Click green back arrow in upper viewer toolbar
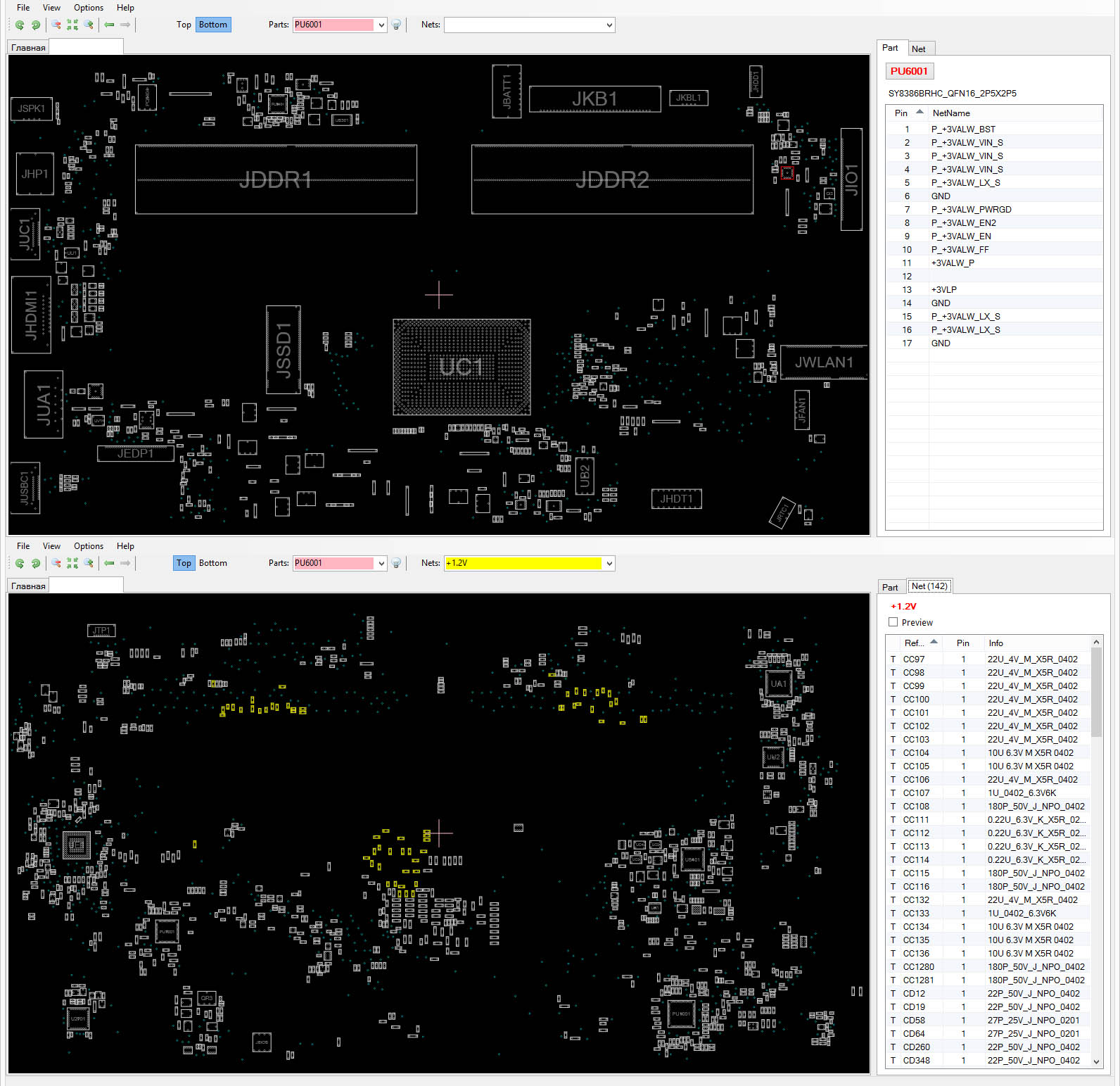The width and height of the screenshot is (1120, 1086). tap(109, 25)
